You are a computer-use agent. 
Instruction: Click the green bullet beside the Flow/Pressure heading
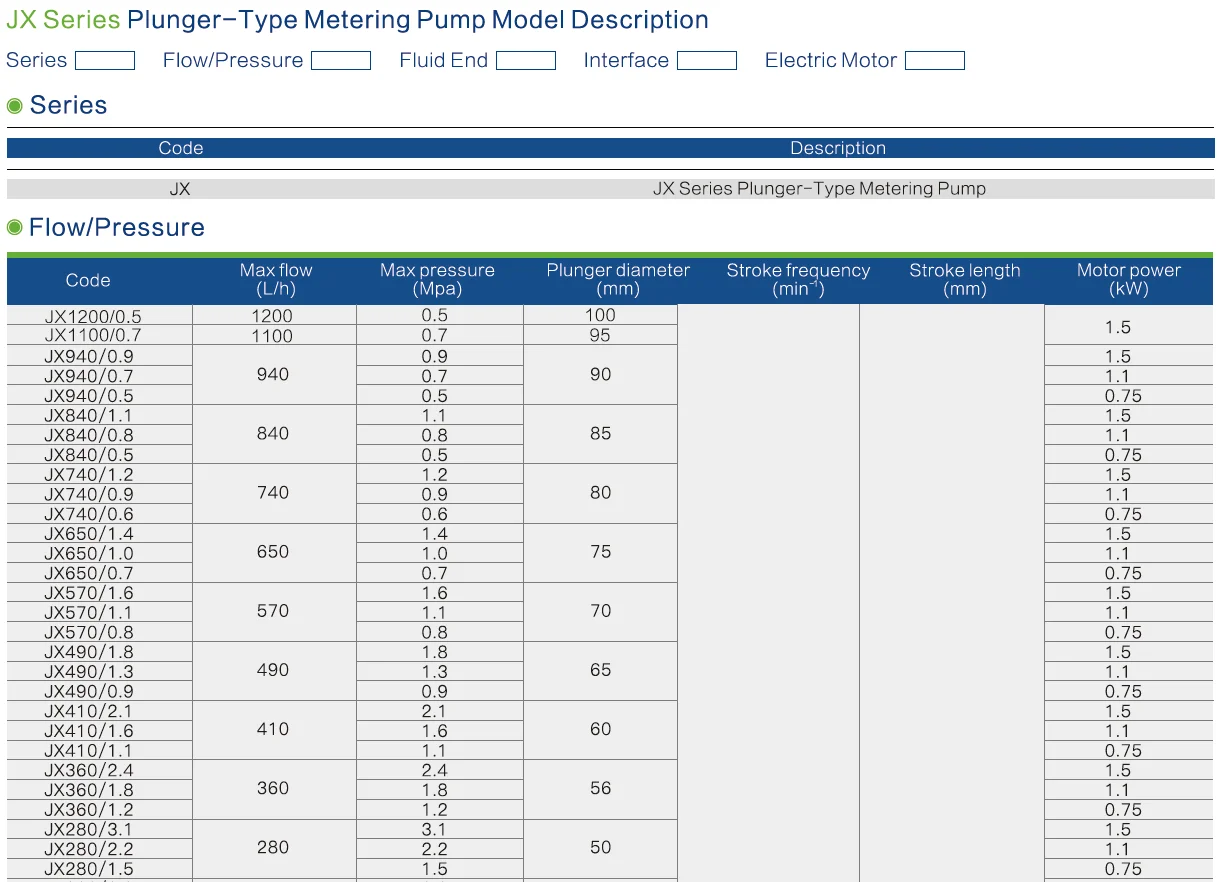pos(15,228)
